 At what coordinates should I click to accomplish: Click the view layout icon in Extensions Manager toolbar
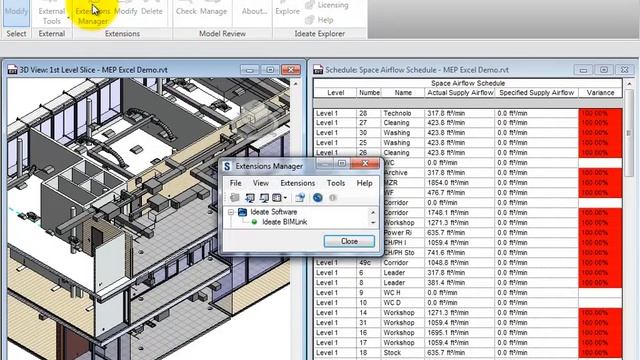coord(277,198)
